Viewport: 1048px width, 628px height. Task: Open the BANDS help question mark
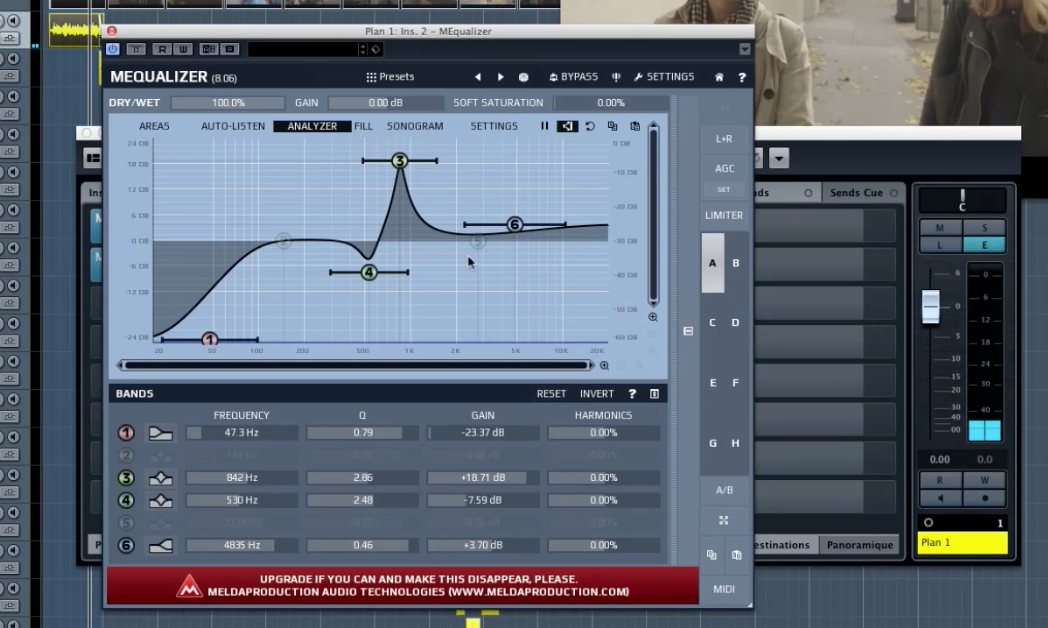pyautogui.click(x=632, y=394)
